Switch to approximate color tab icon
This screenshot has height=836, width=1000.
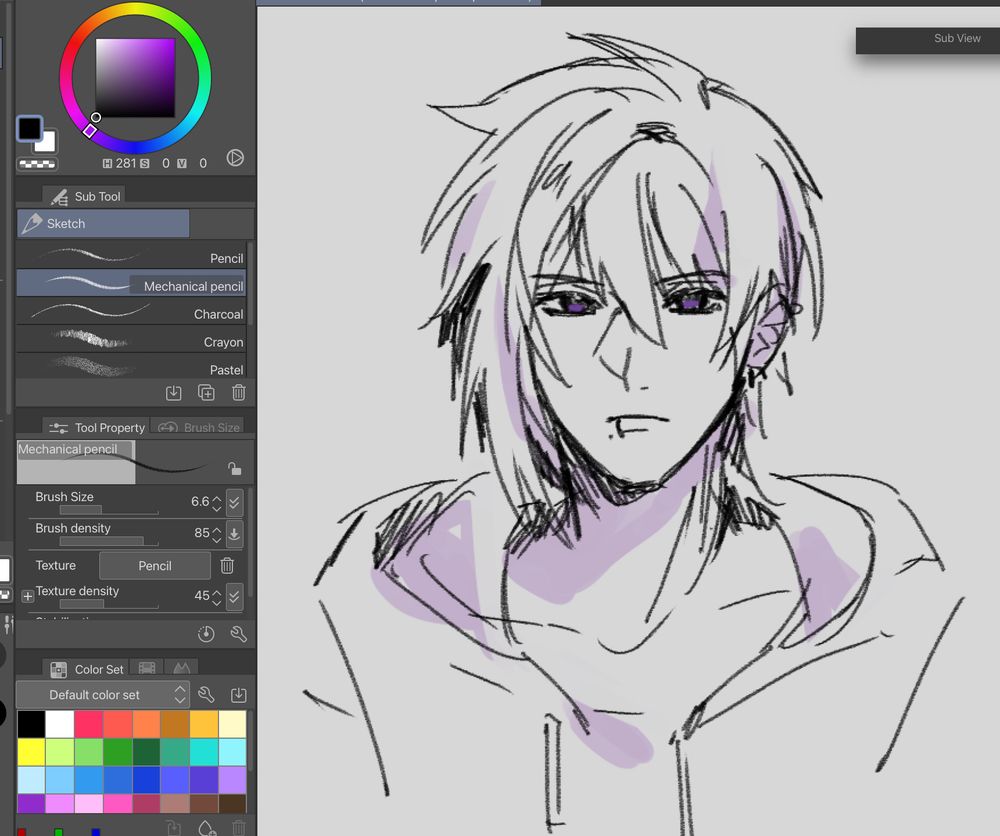point(182,668)
